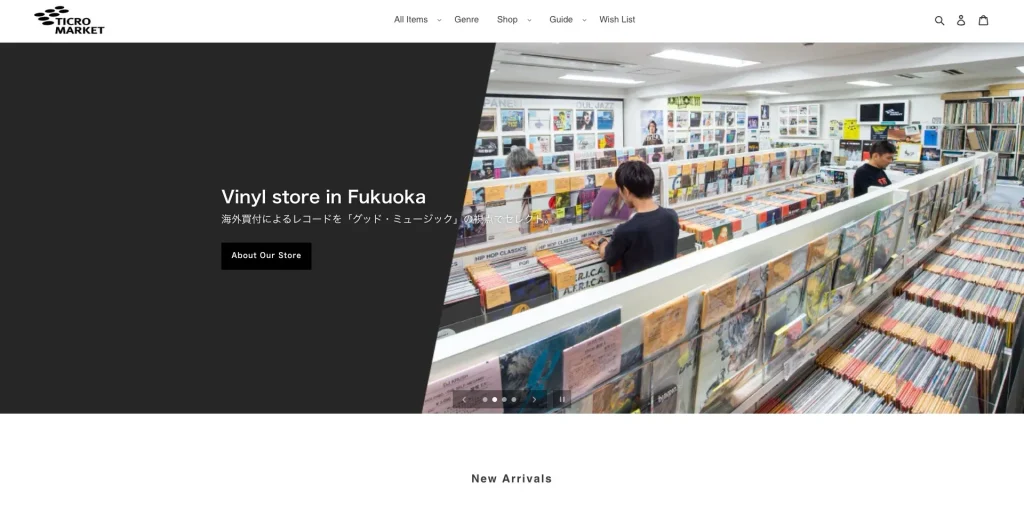The image size is (1024, 508).
Task: Expand the Guide dropdown menu
Action: click(x=568, y=20)
